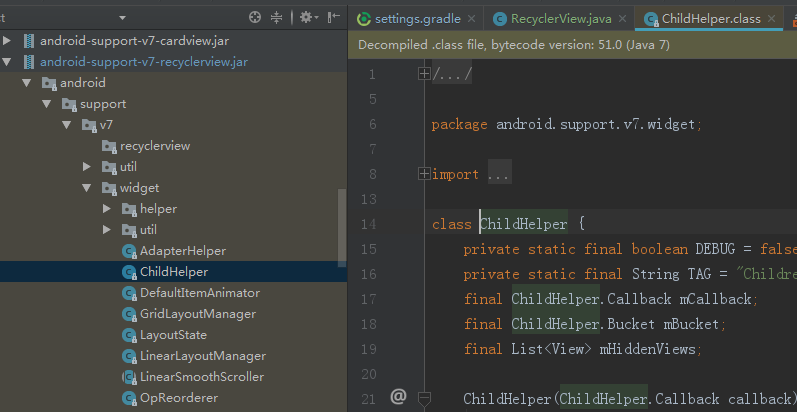
Task: Click the collapse all icon
Action: pos(277,18)
